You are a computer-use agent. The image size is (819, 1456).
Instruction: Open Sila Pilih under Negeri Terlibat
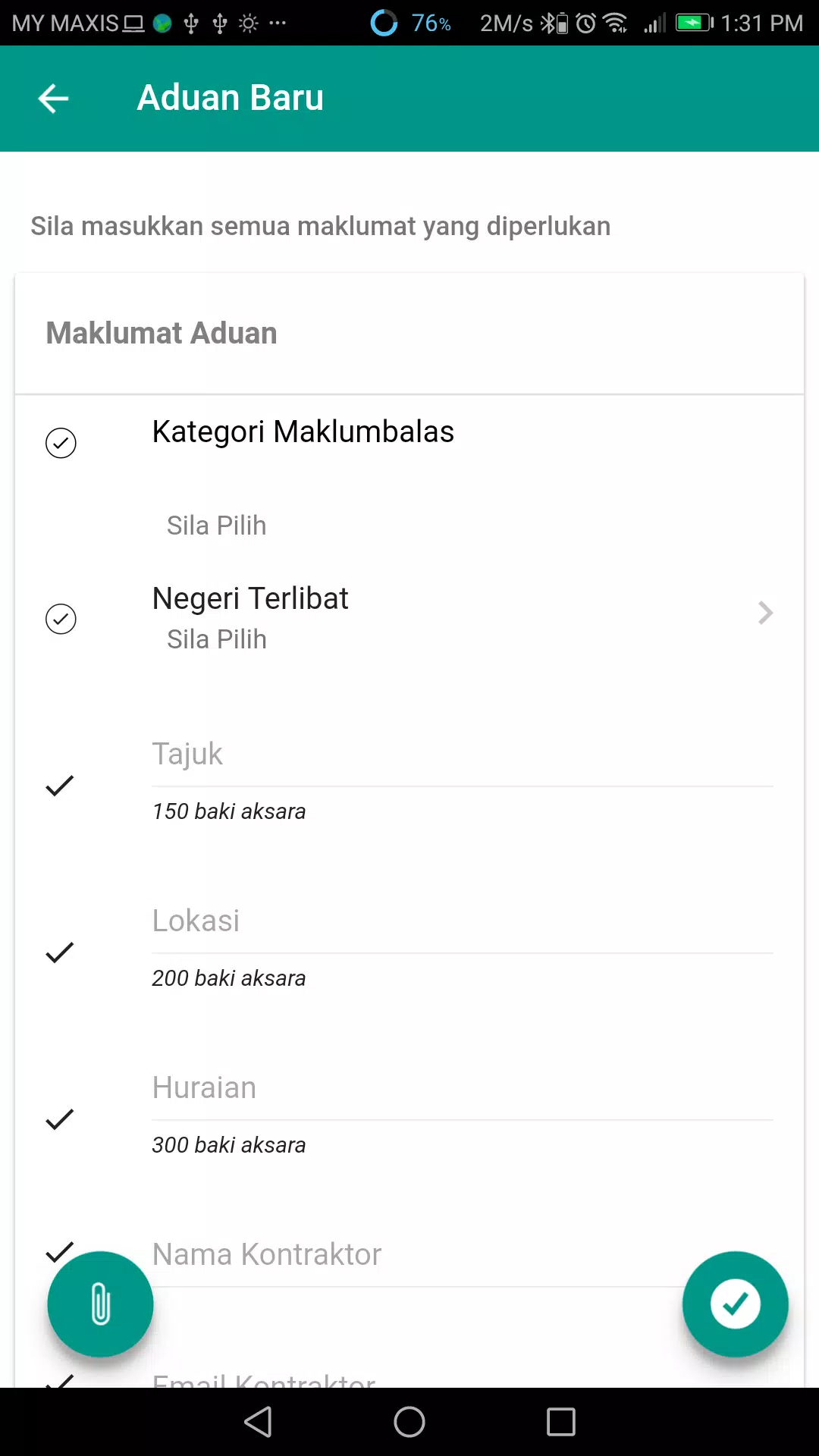(217, 639)
